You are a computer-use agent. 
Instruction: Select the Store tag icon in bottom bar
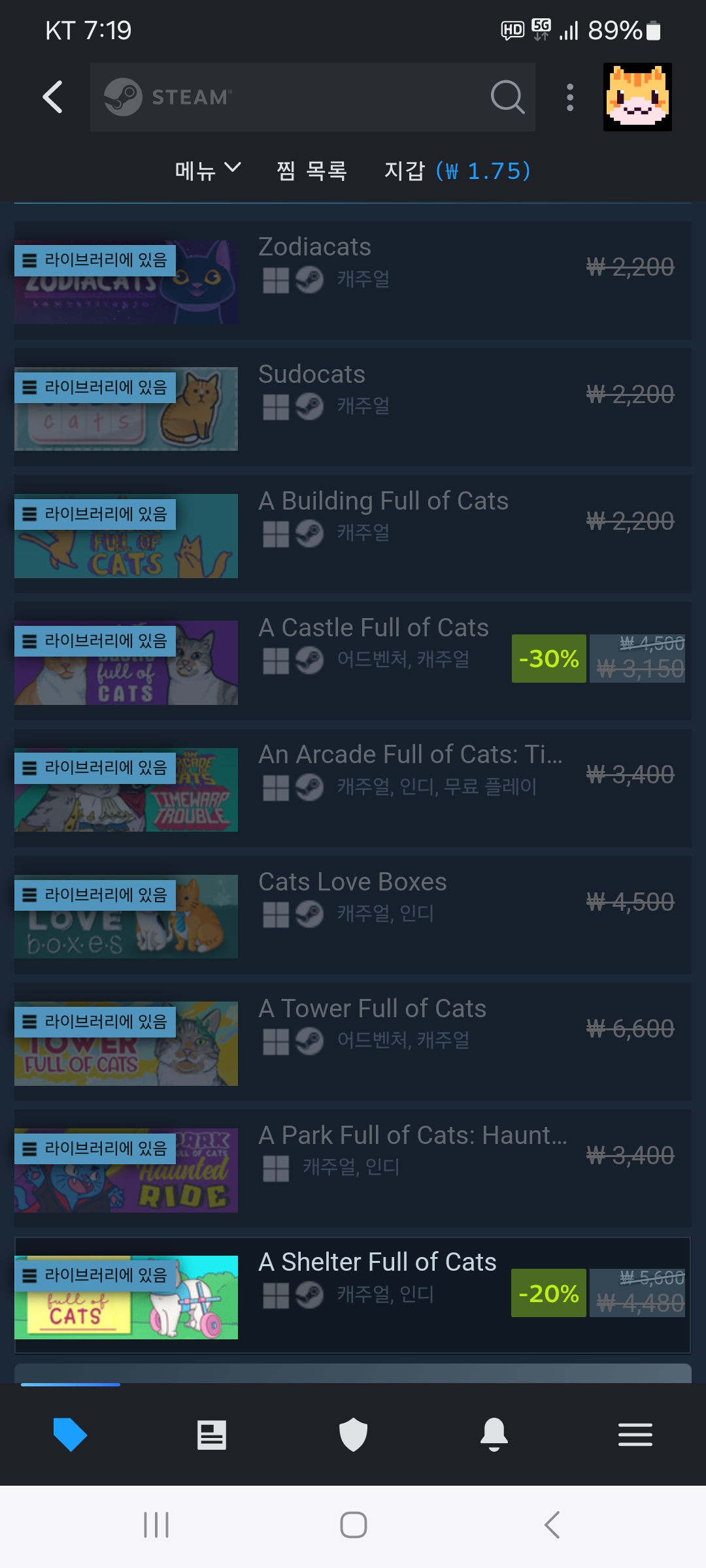[x=71, y=1435]
